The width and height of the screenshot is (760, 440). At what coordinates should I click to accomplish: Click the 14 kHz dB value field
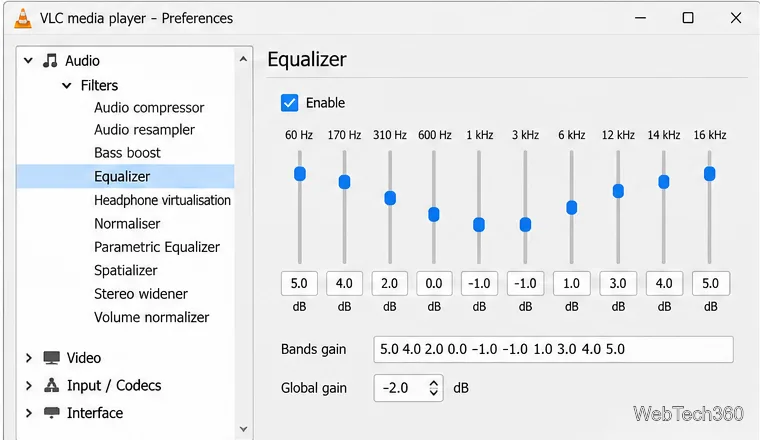[x=664, y=283]
